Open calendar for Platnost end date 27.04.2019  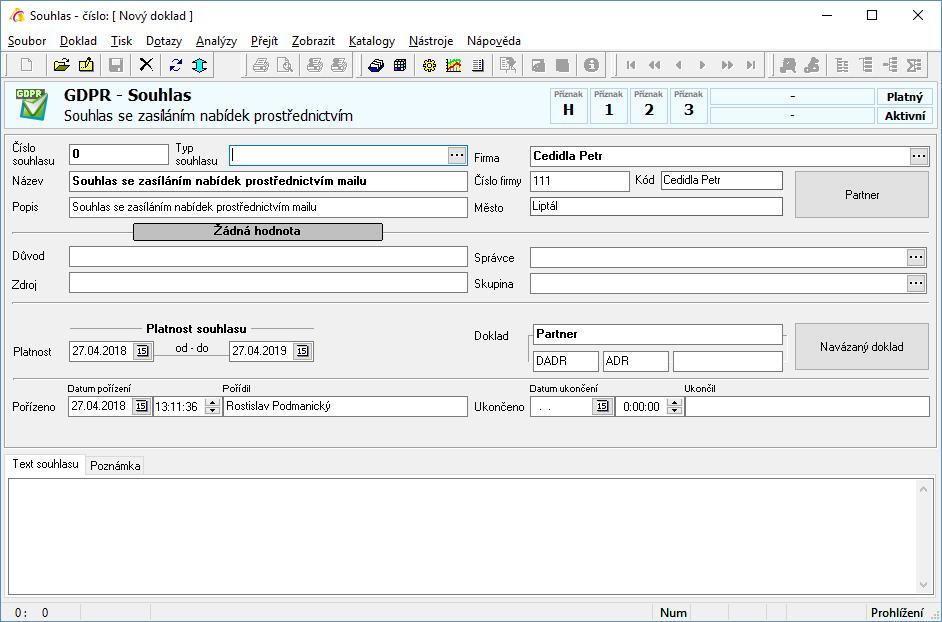302,351
